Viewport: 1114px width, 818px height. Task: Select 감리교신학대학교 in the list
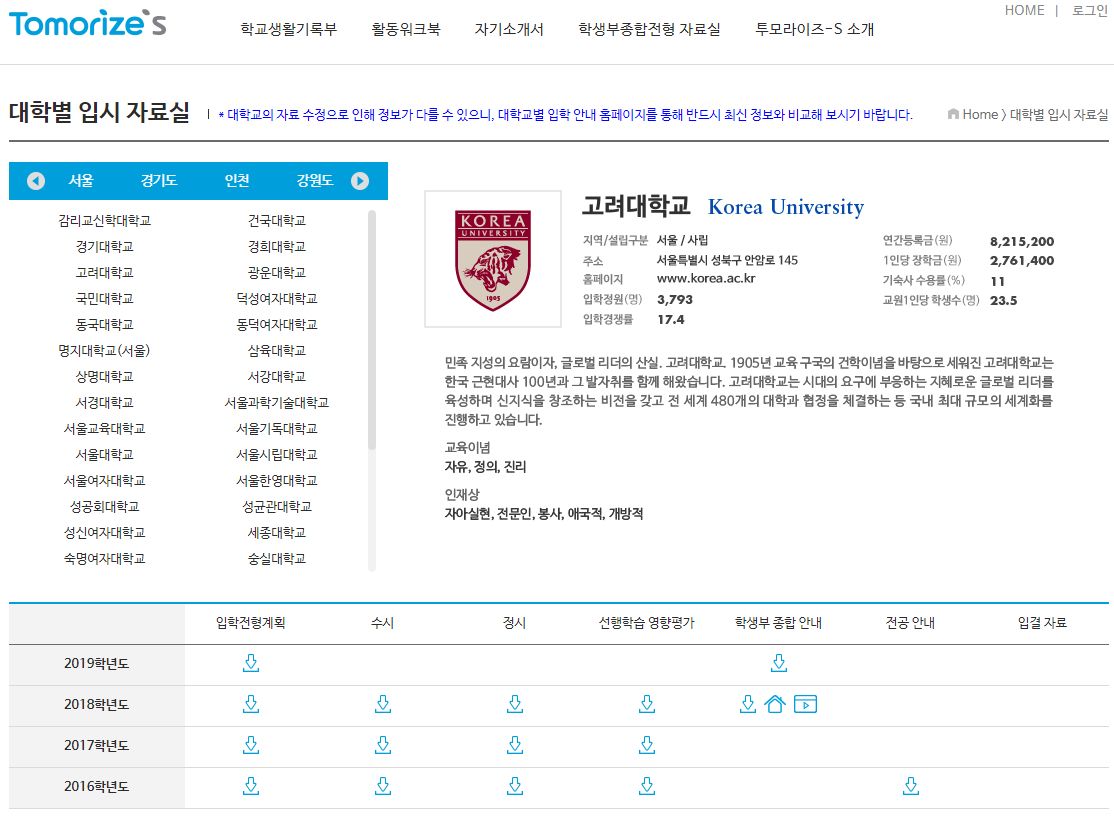point(104,221)
